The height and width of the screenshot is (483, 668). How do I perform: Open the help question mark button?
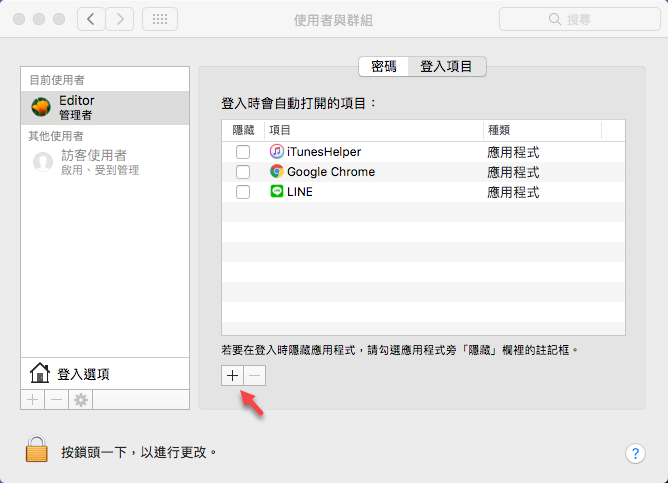(635, 453)
